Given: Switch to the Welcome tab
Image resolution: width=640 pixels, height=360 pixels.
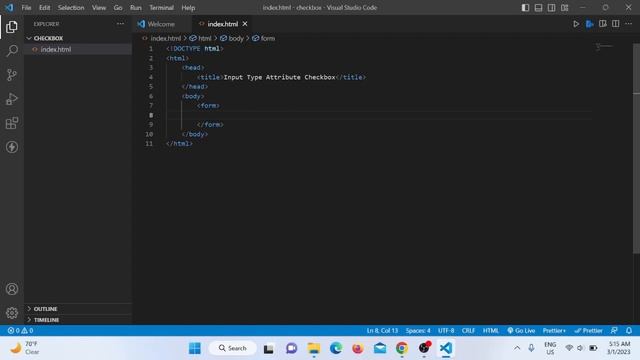Looking at the screenshot, I should coord(162,24).
